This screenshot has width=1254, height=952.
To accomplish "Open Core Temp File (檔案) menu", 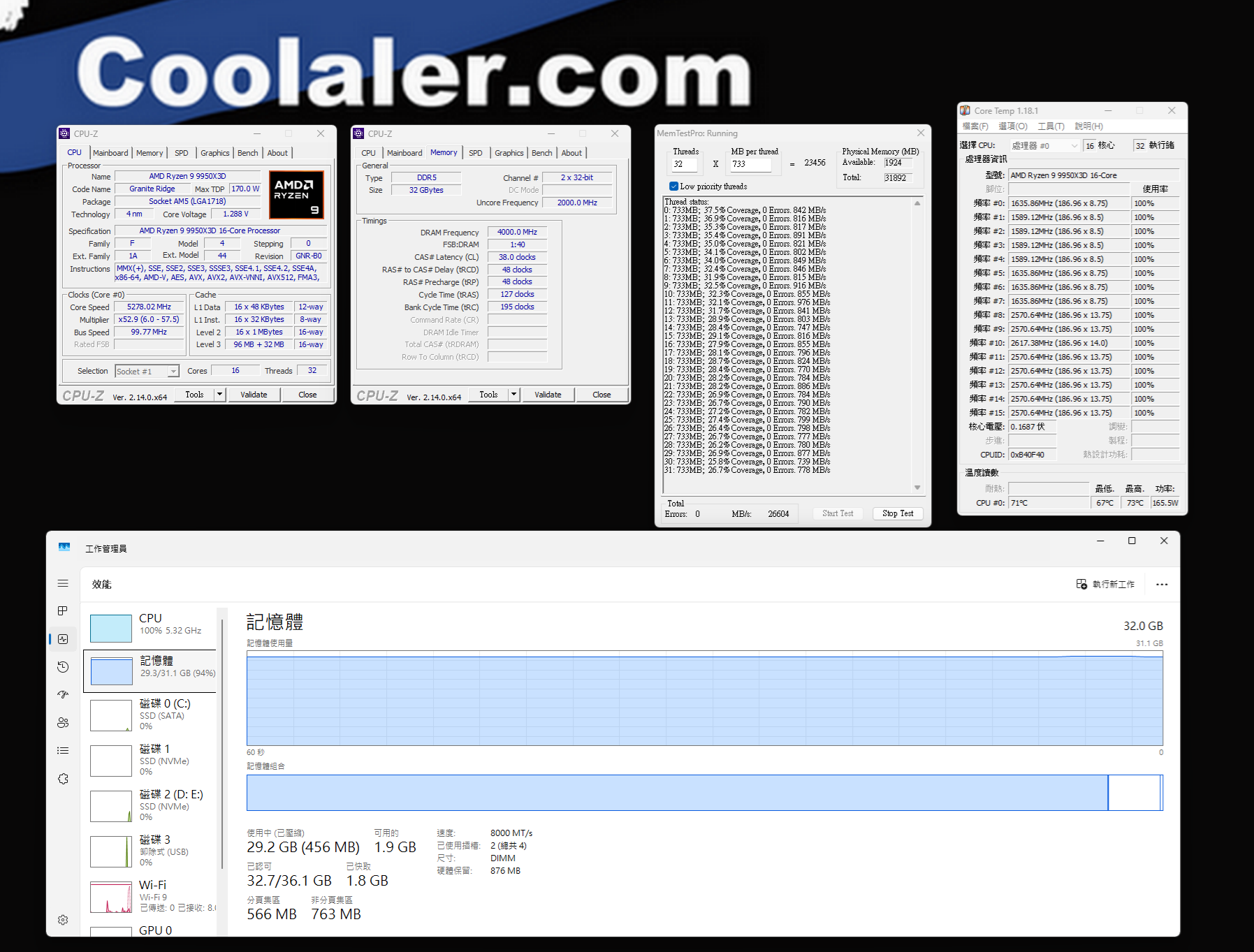I will pyautogui.click(x=975, y=126).
